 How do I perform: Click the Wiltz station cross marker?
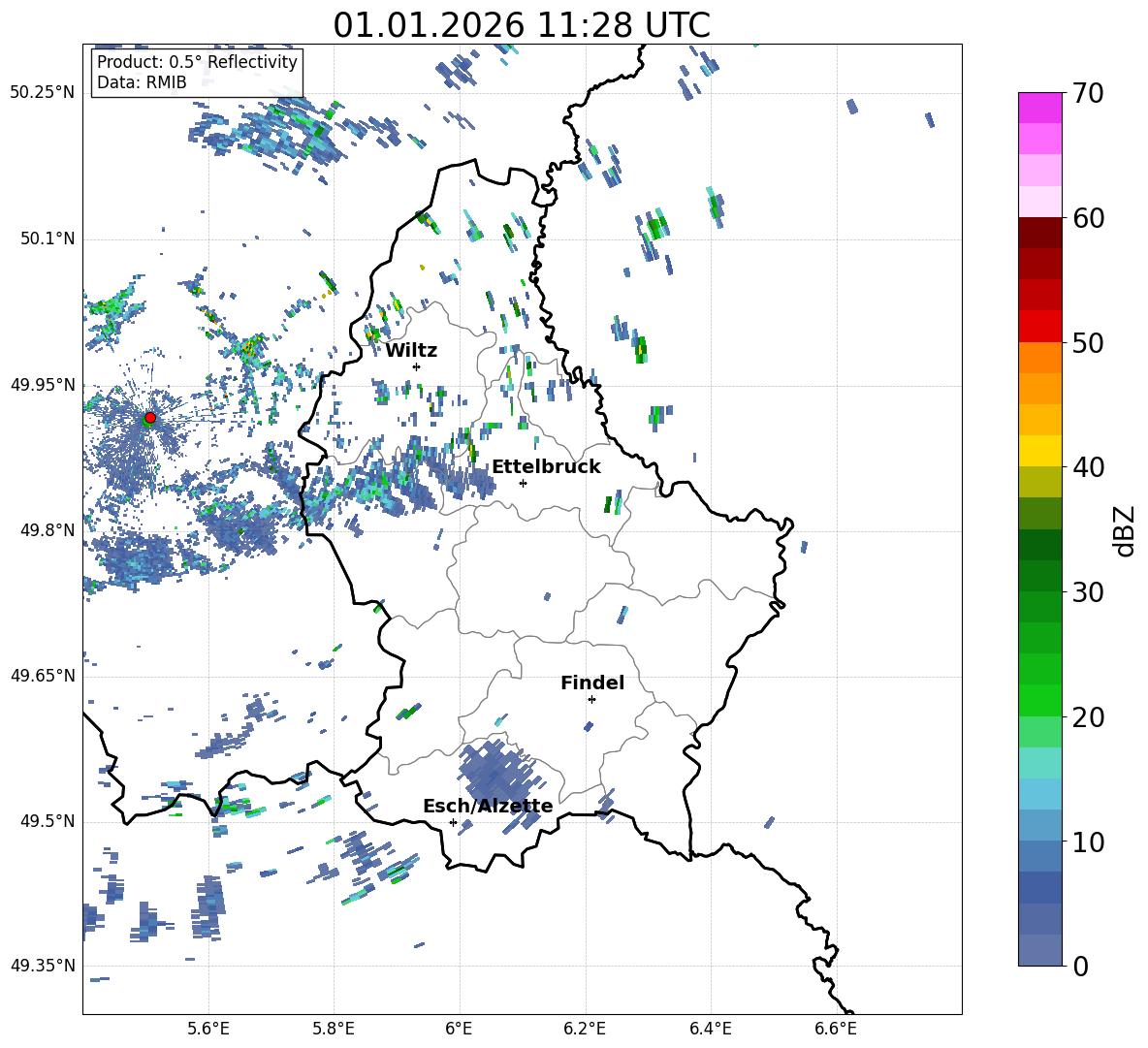417,366
